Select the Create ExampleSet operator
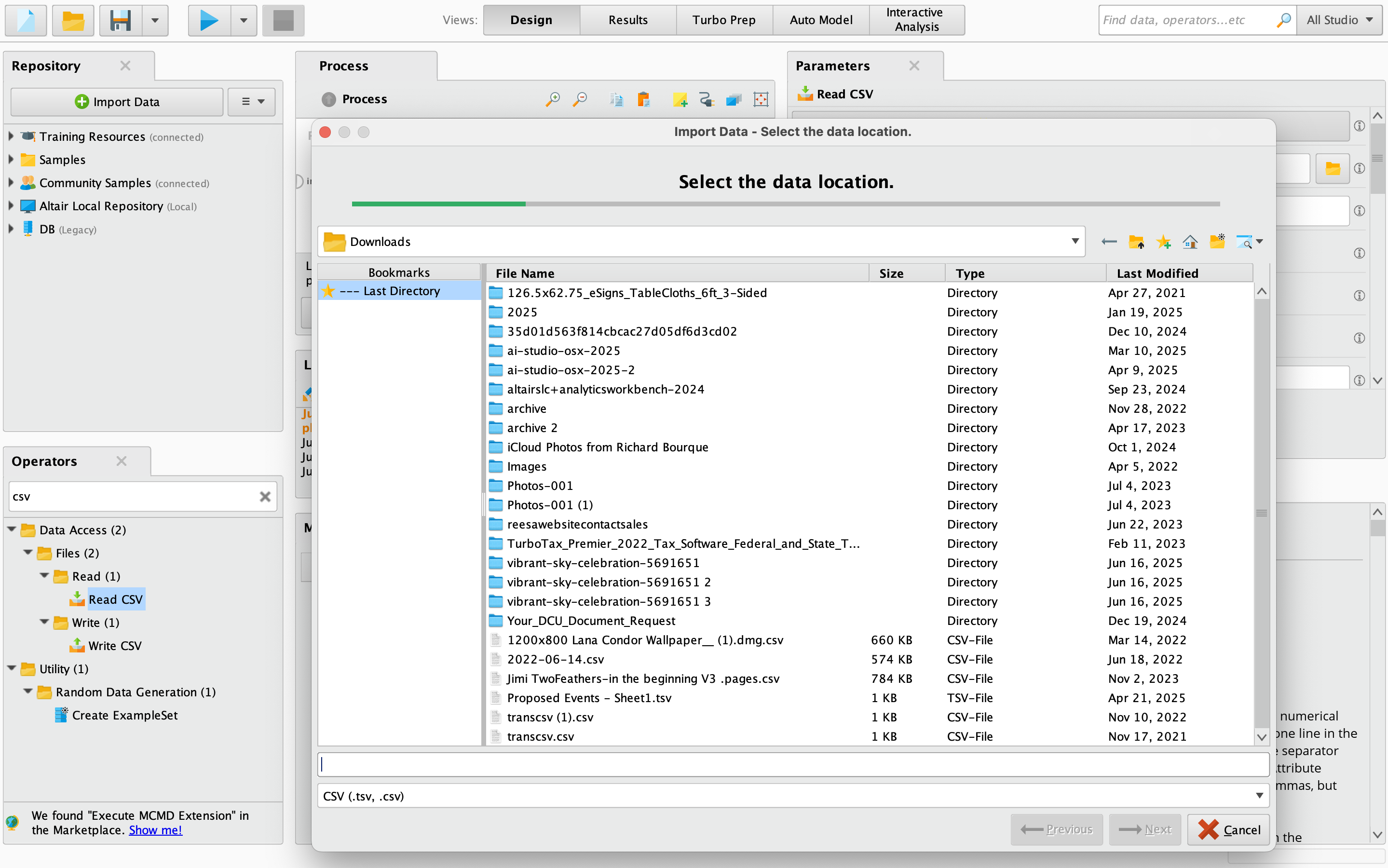1388x868 pixels. click(x=124, y=715)
